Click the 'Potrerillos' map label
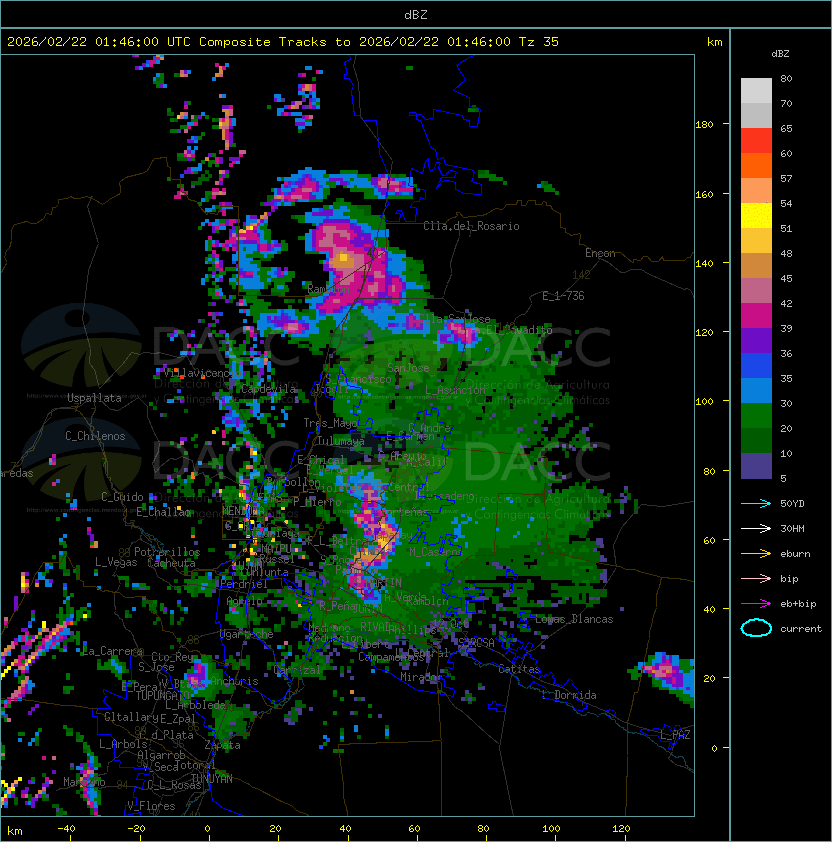Viewport: 832px width, 842px height. click(167, 552)
